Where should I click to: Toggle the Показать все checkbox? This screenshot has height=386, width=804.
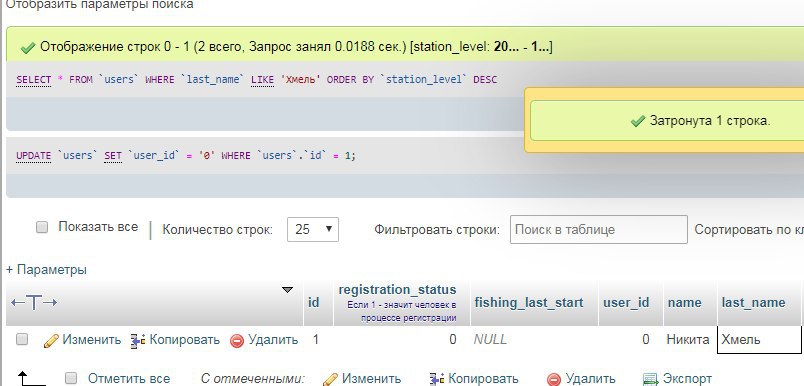coord(42,227)
